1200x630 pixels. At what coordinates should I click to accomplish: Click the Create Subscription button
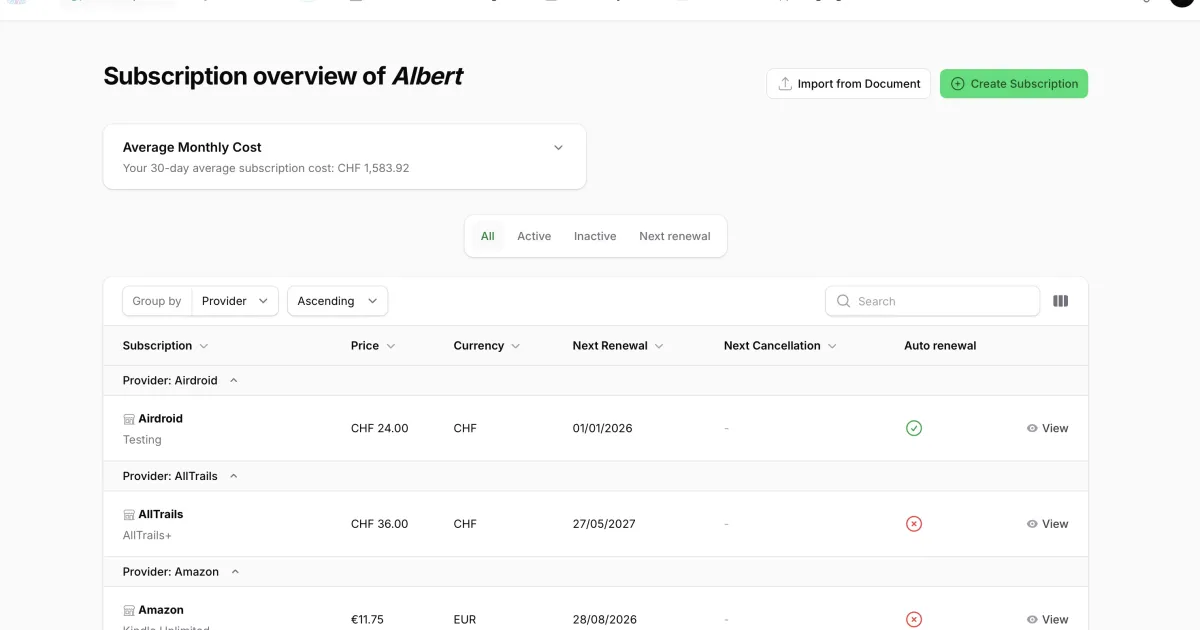click(x=1014, y=84)
